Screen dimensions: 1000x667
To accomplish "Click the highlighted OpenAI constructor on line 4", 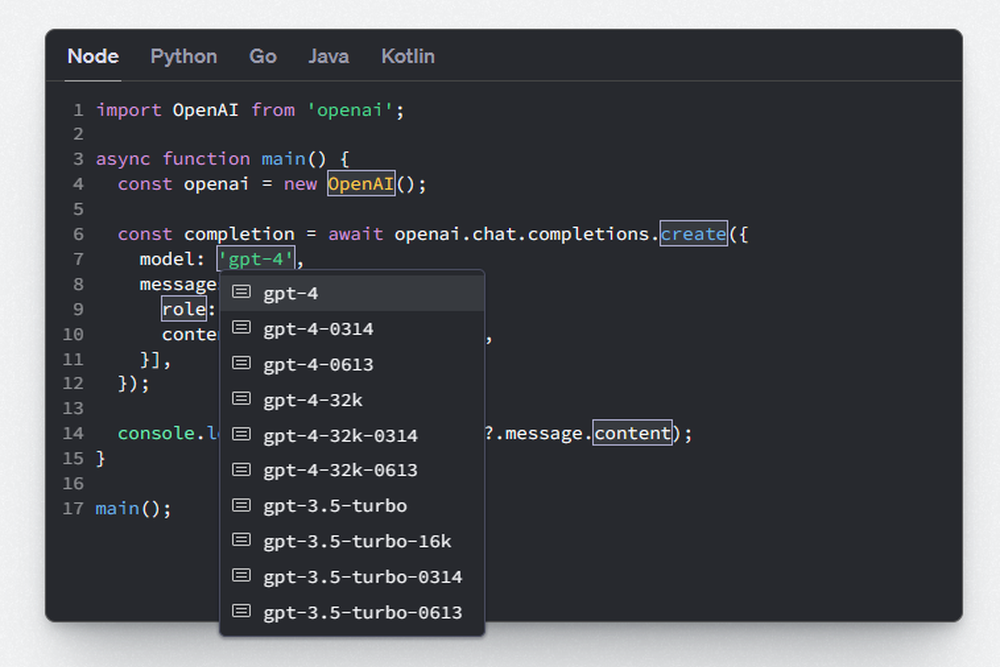I will coord(362,184).
